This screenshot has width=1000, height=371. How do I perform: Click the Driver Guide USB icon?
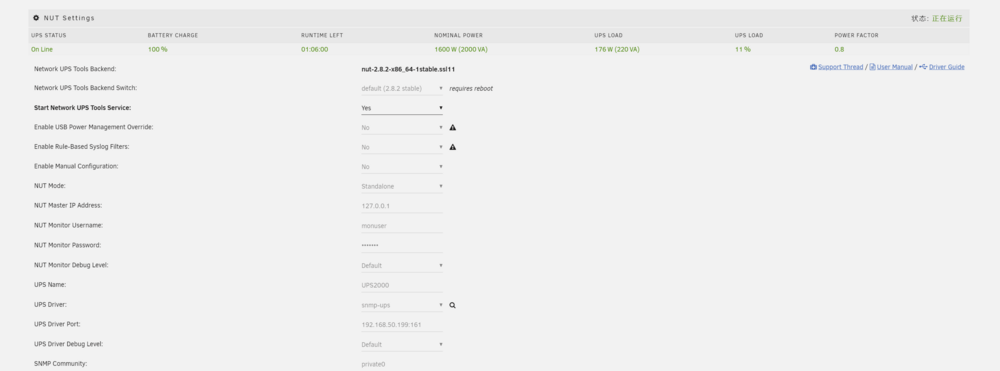click(923, 67)
